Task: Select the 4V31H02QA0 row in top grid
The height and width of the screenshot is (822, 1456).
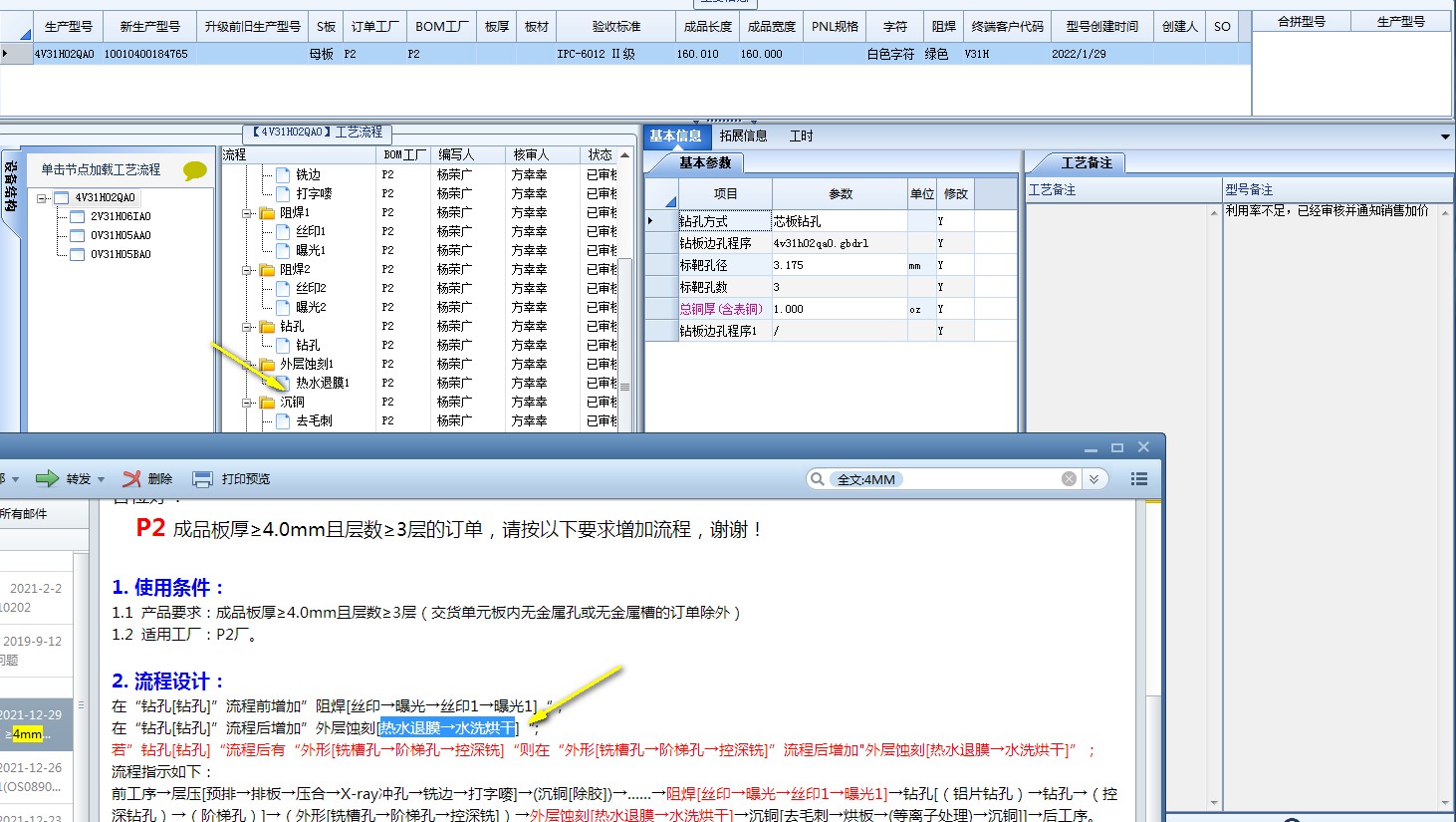Action: pos(625,55)
